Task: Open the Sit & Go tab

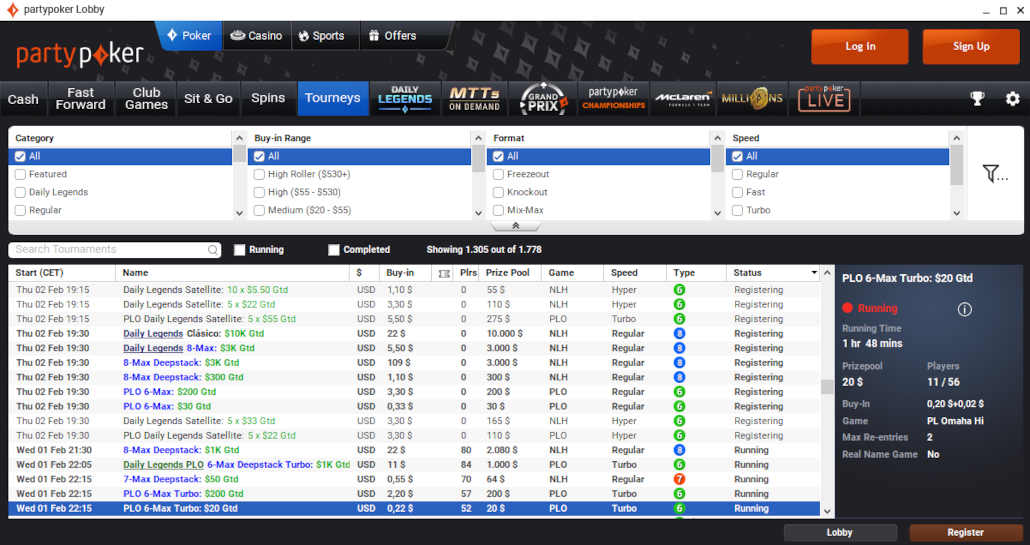Action: [x=208, y=98]
